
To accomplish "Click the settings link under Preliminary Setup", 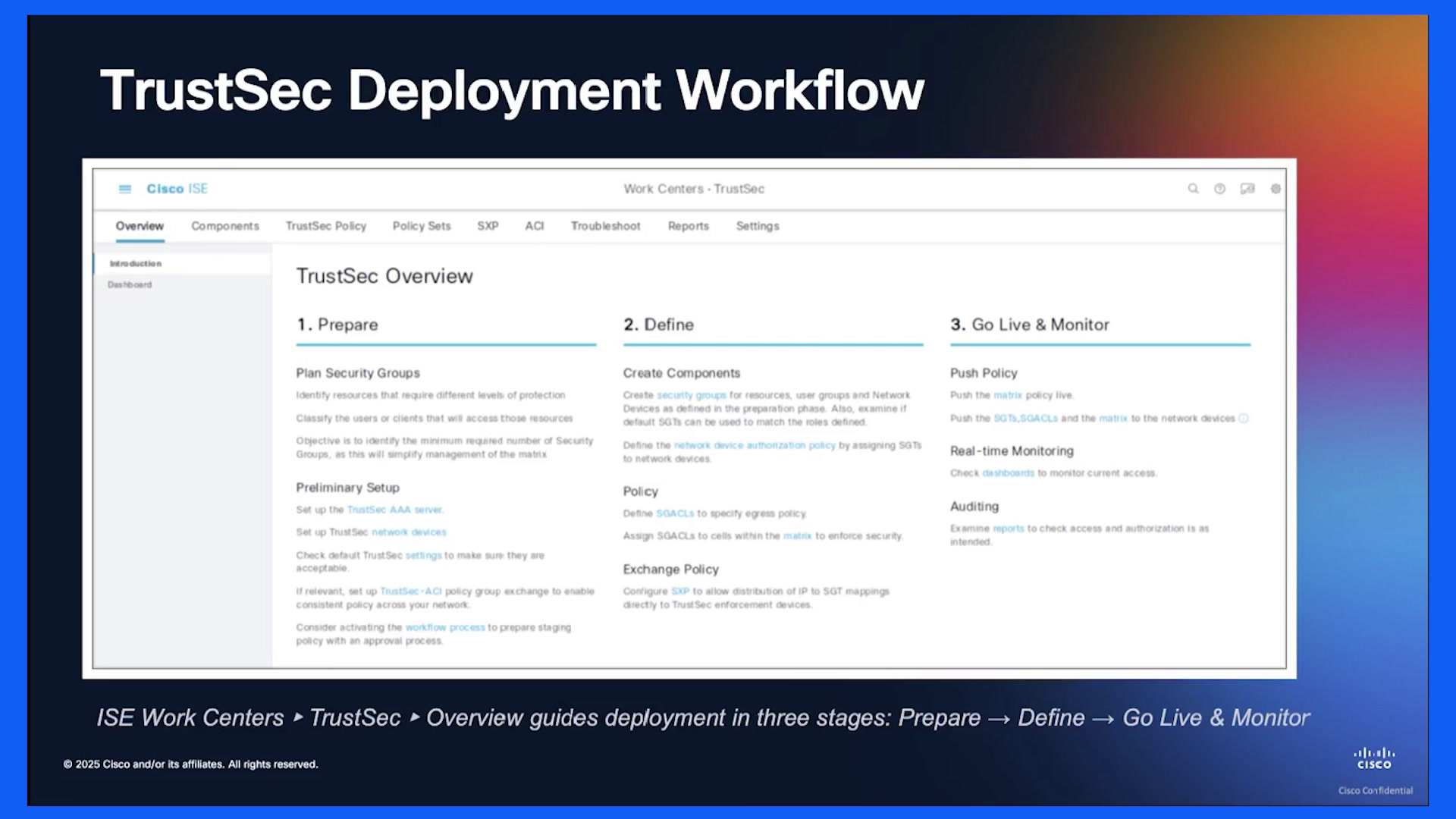I will pyautogui.click(x=423, y=556).
